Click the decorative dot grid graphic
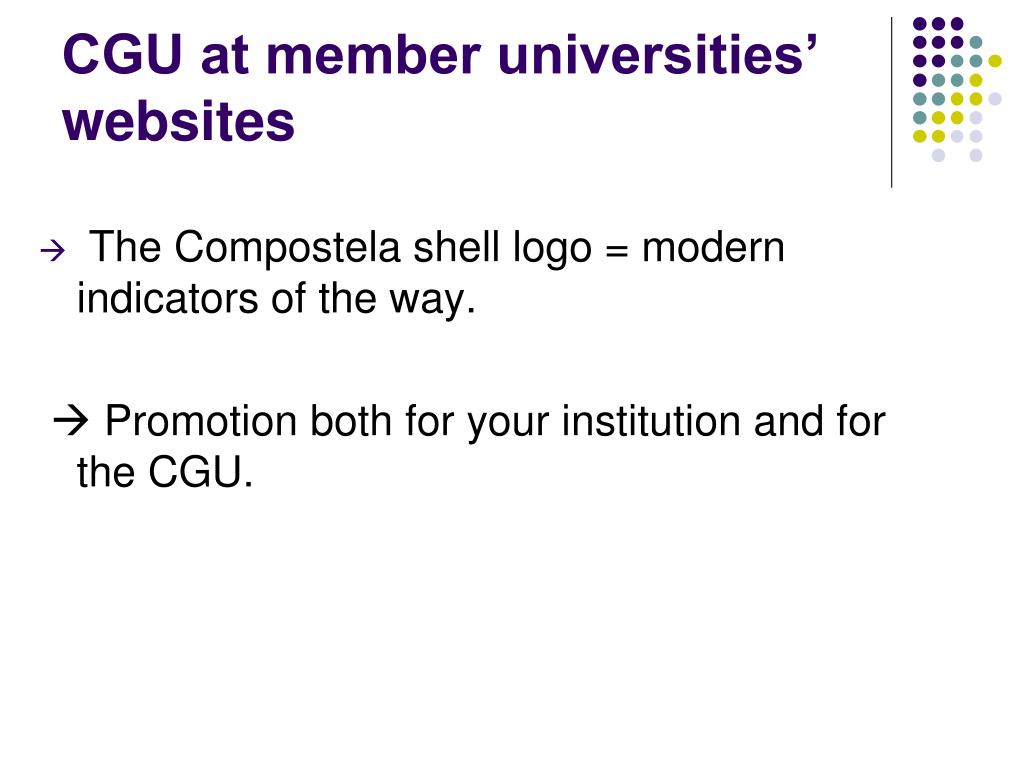The image size is (1024, 768). [957, 89]
